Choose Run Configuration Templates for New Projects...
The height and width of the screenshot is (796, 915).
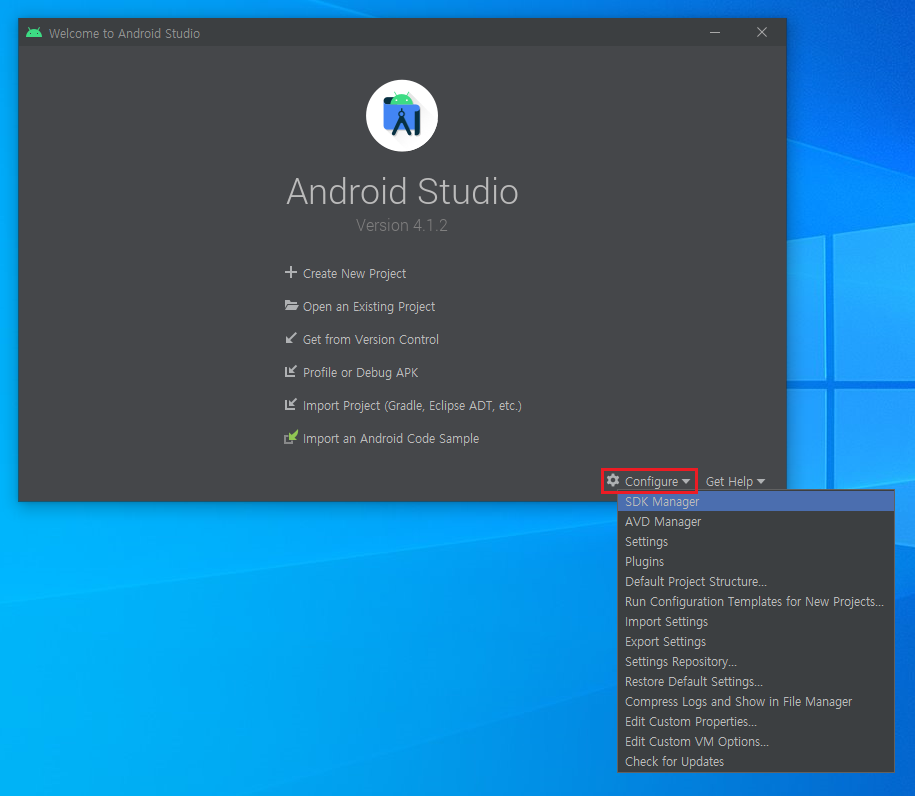(x=756, y=602)
